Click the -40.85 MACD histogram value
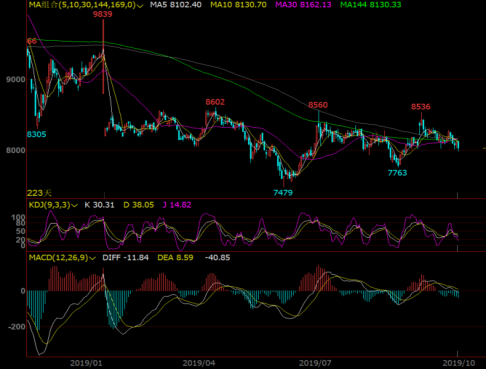This screenshot has width=487, height=370. (x=217, y=258)
